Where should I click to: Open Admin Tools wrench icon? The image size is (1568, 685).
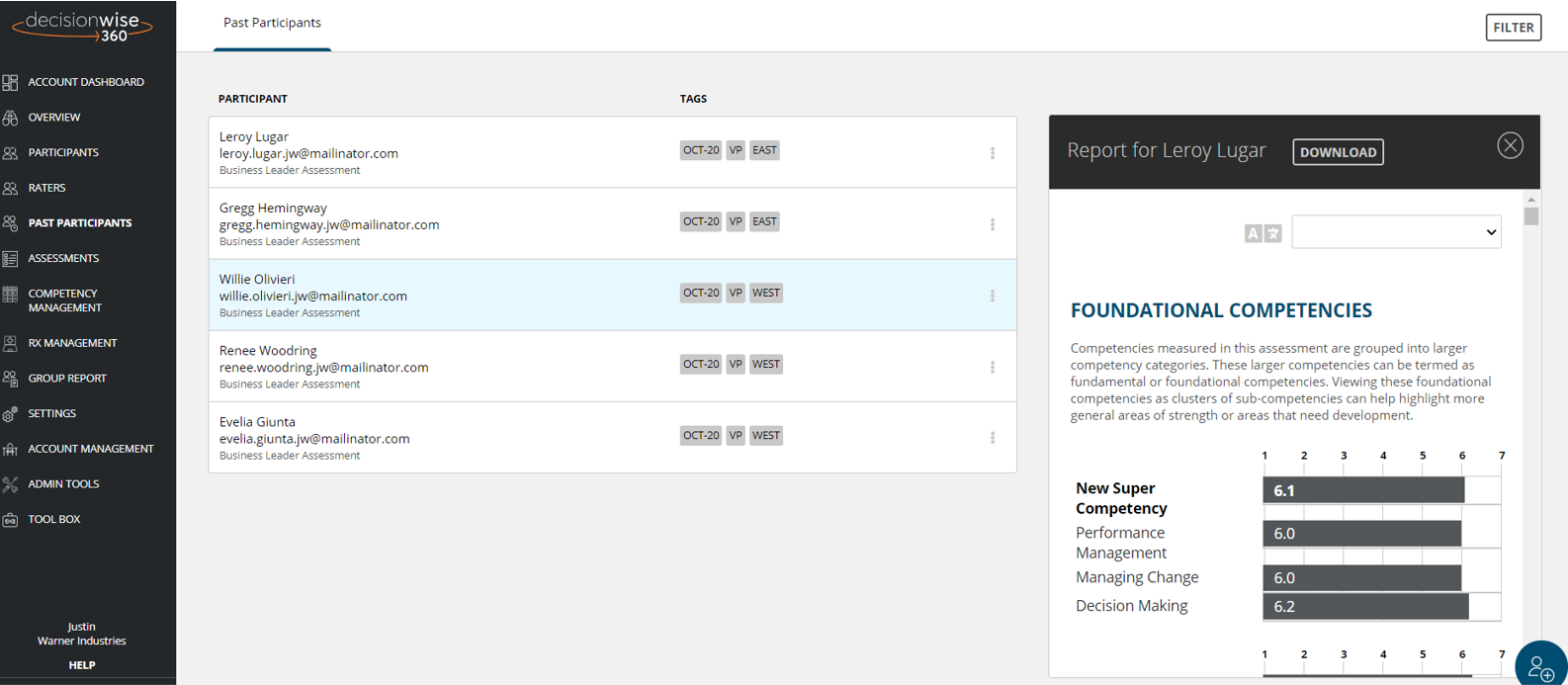pos(11,484)
